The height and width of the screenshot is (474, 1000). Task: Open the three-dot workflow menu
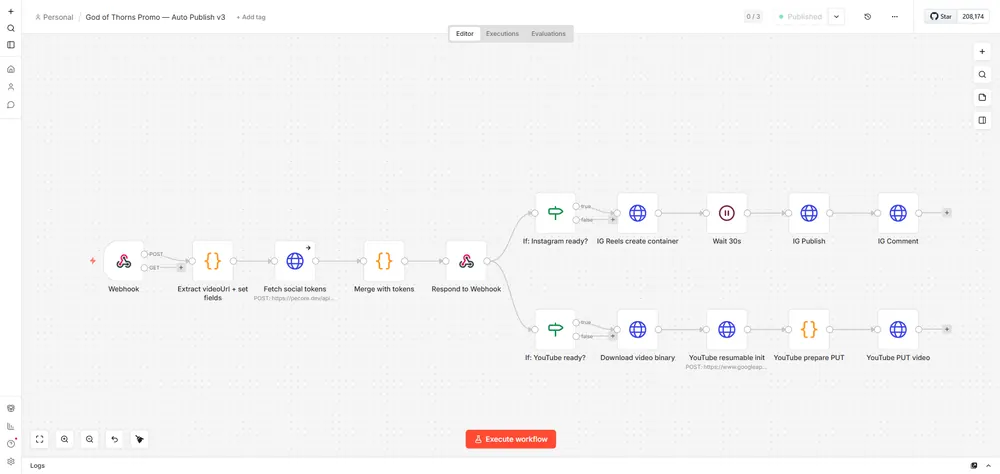click(x=895, y=17)
